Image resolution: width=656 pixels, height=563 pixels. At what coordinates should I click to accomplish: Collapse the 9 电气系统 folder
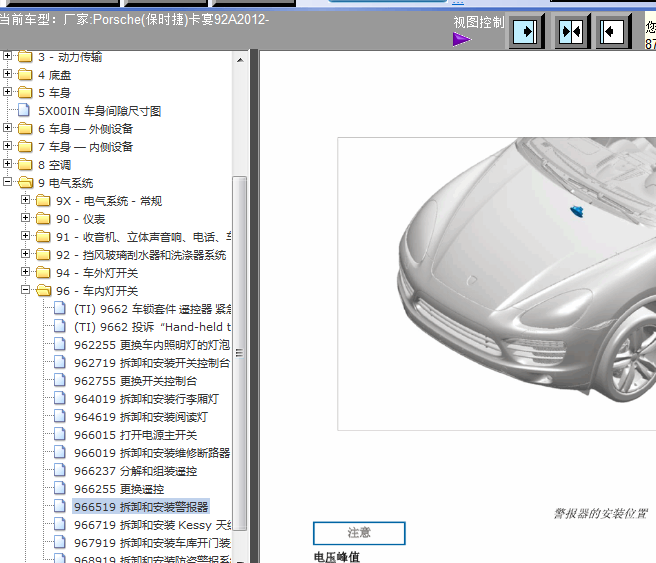point(7,182)
